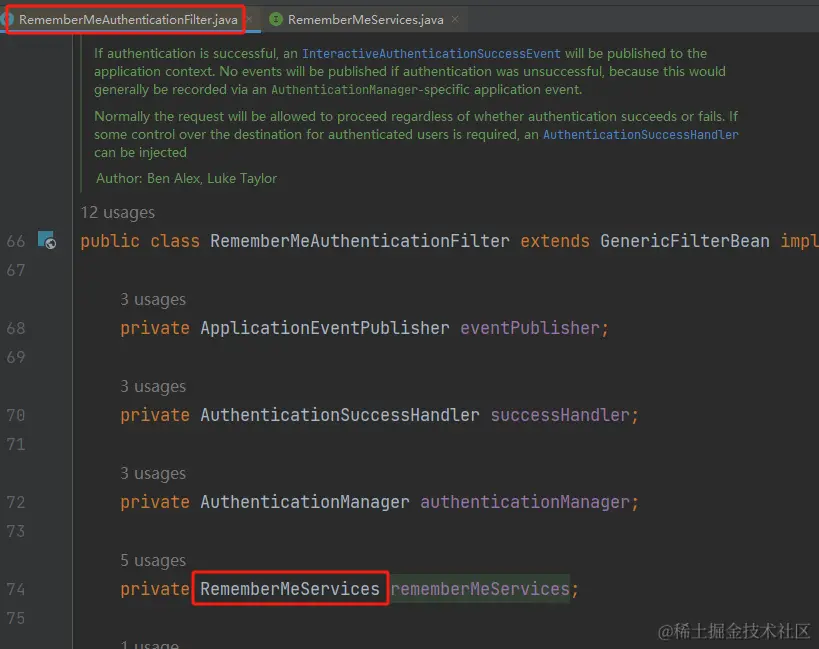Open the AuthenticationSuccessHandler doc link
Image resolution: width=819 pixels, height=649 pixels.
coord(640,135)
